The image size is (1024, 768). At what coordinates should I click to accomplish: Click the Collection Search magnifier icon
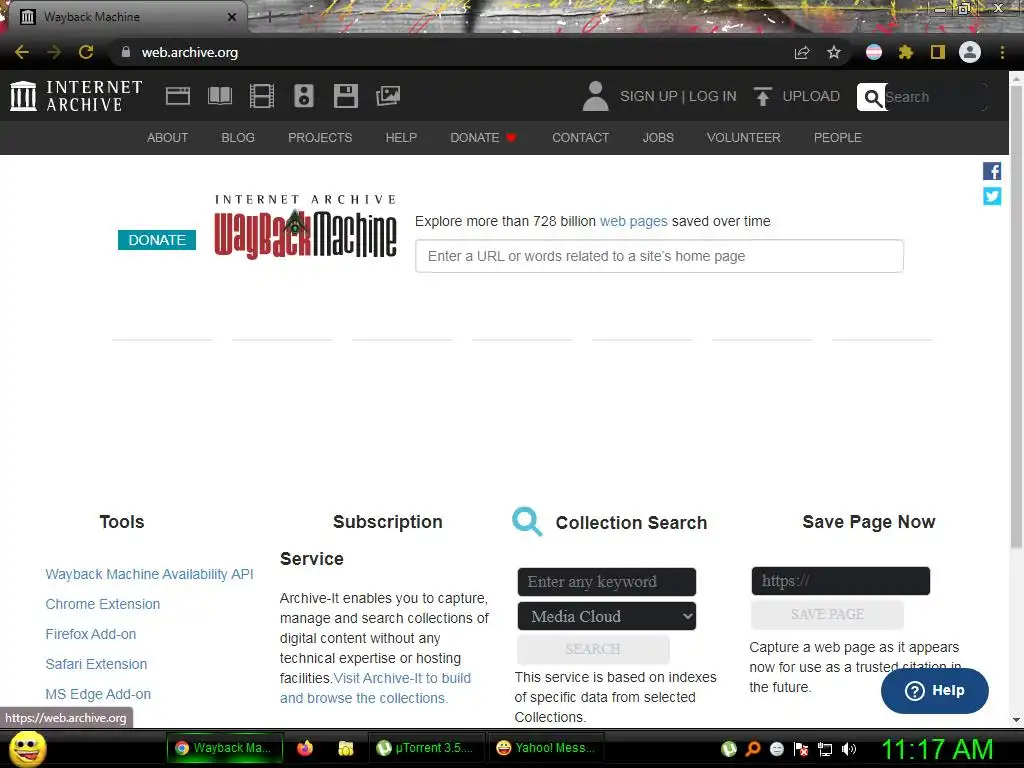click(527, 522)
